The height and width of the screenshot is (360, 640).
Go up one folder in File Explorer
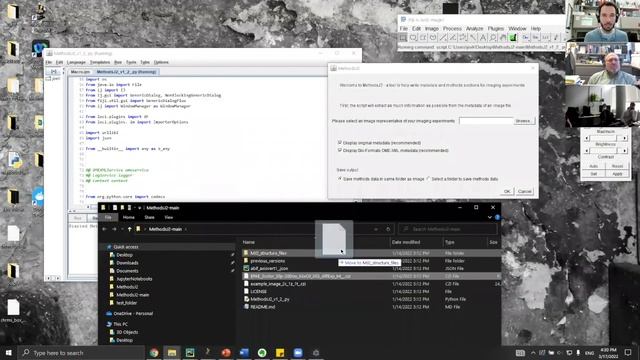[129, 229]
